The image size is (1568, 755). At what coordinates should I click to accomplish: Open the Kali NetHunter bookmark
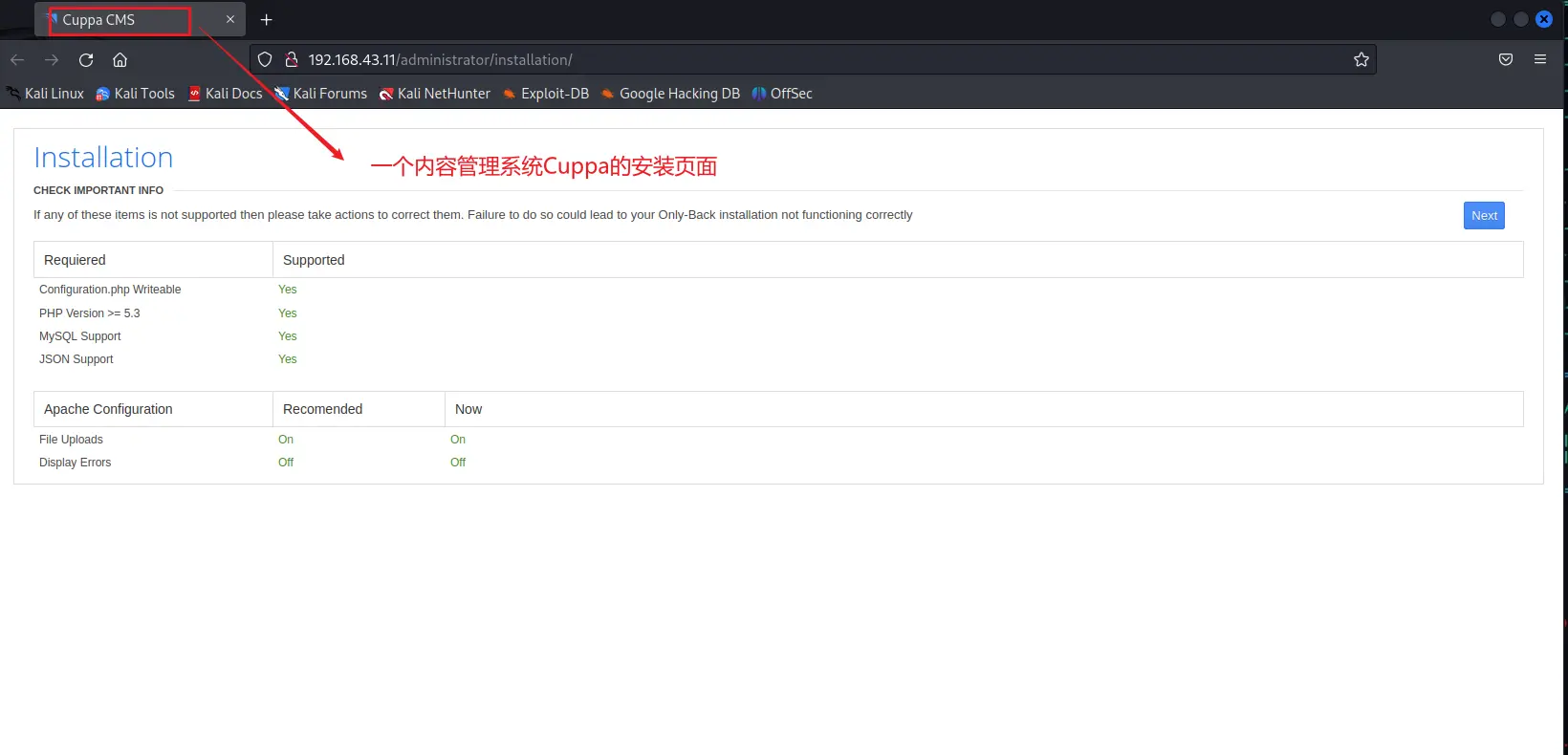tap(435, 94)
